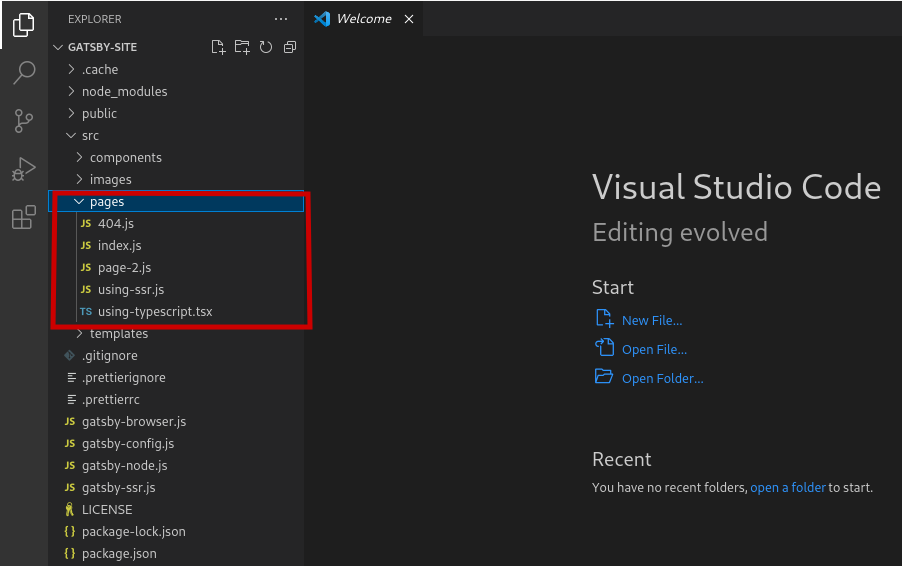Screen dimensions: 902x566
Task: Open the Search view in activity bar
Action: [x=24, y=73]
